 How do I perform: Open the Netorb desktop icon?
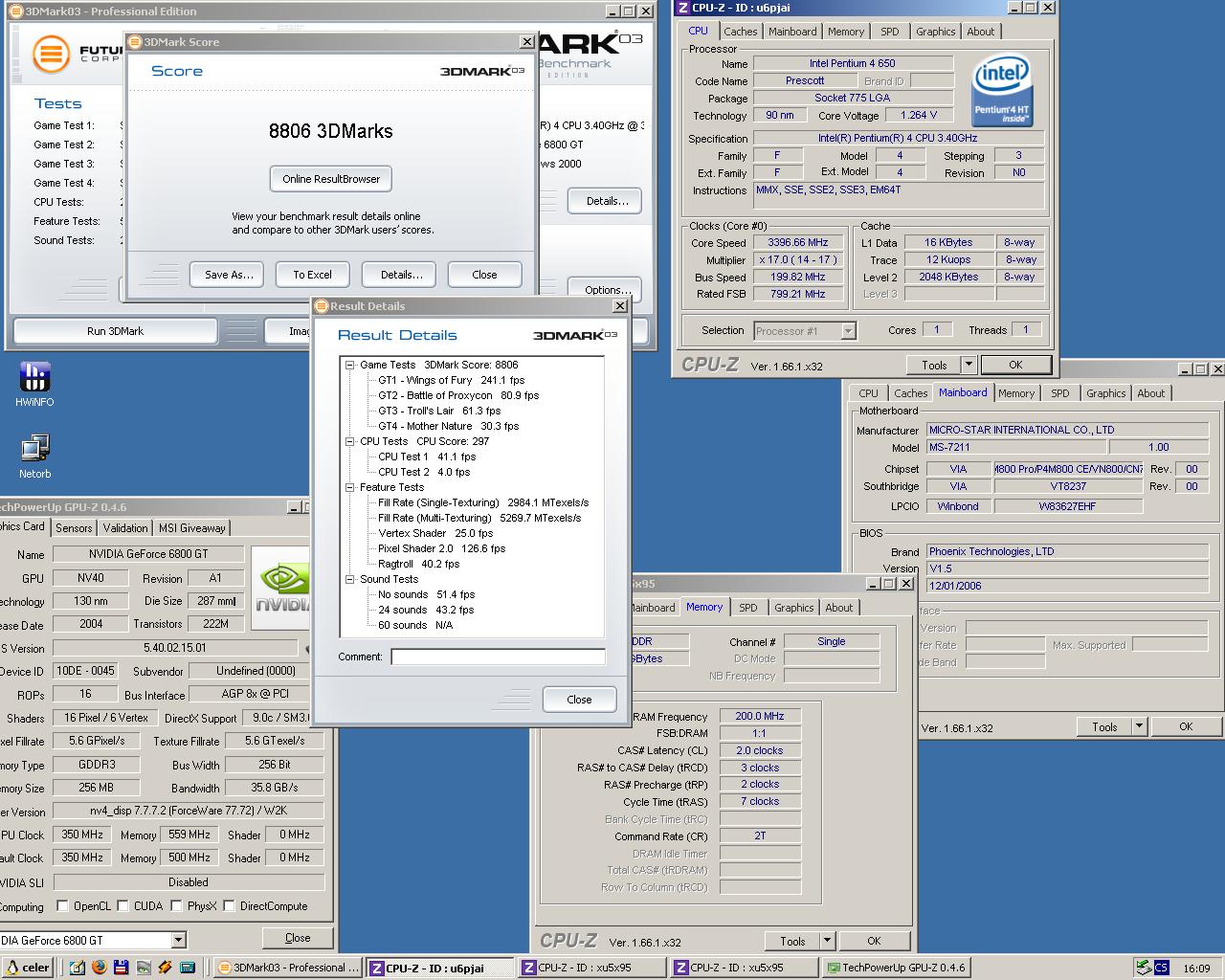[34, 456]
